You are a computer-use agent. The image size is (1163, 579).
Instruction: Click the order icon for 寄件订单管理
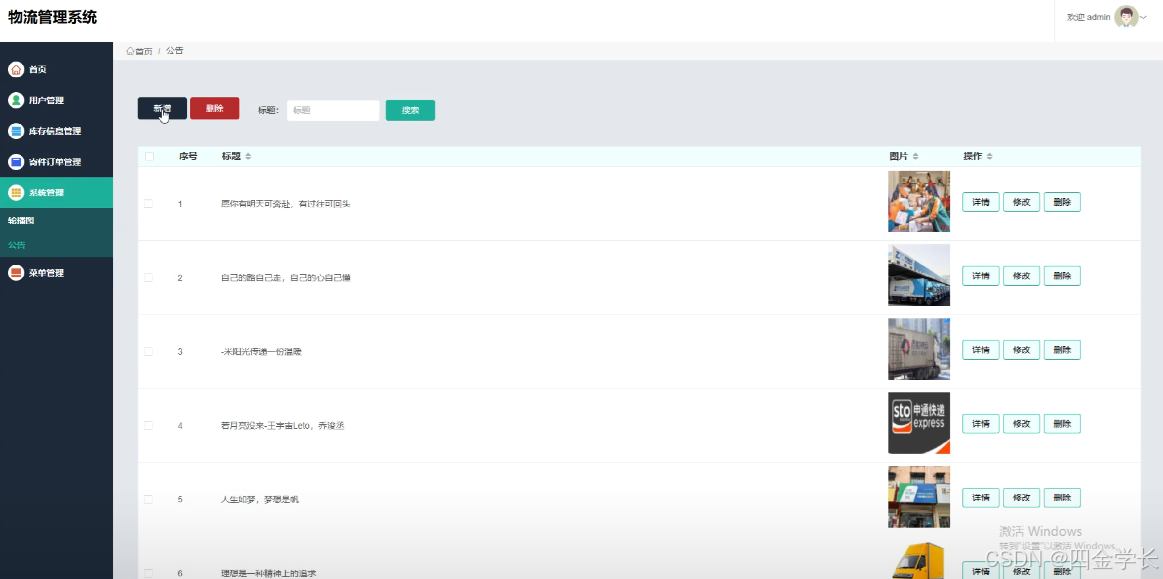click(x=16, y=162)
